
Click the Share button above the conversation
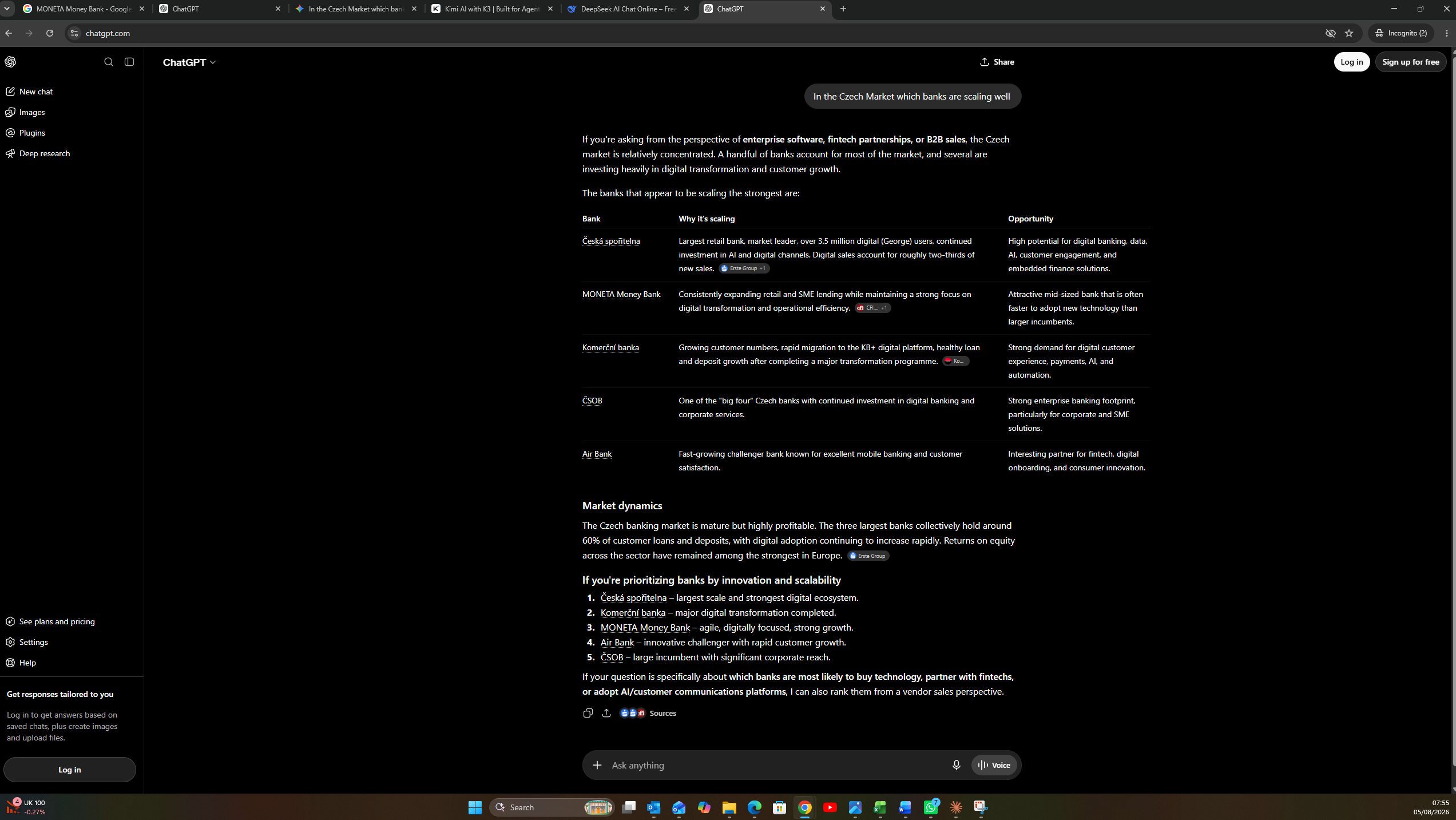click(997, 62)
